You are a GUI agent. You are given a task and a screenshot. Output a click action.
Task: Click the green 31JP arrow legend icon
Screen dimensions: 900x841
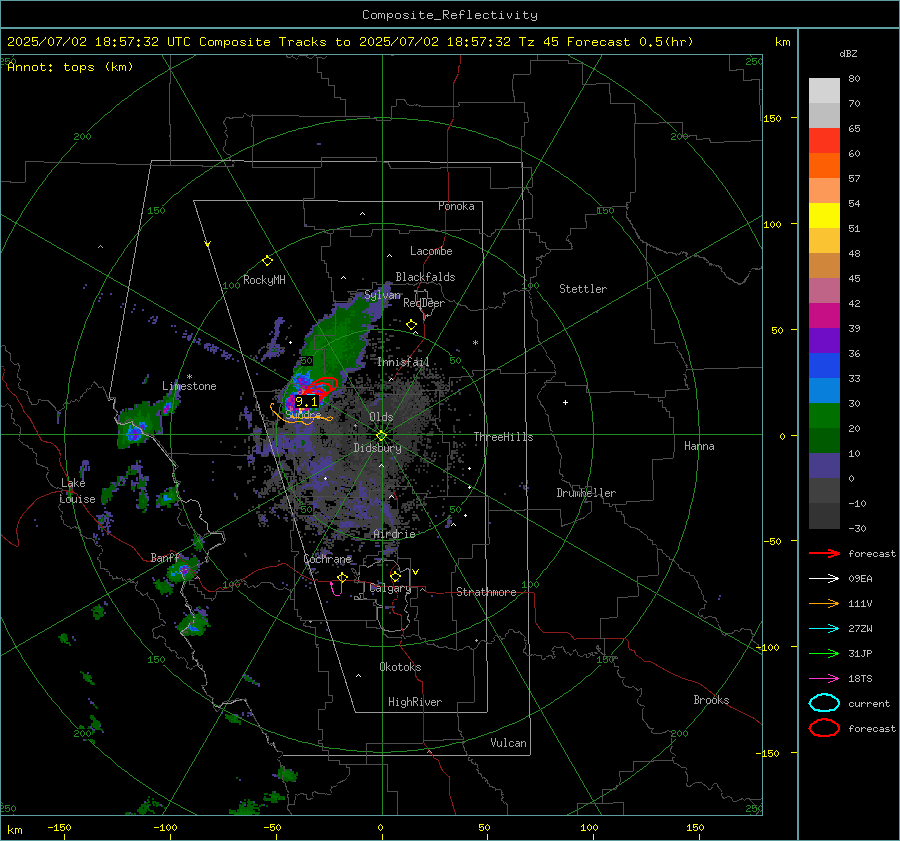click(824, 653)
